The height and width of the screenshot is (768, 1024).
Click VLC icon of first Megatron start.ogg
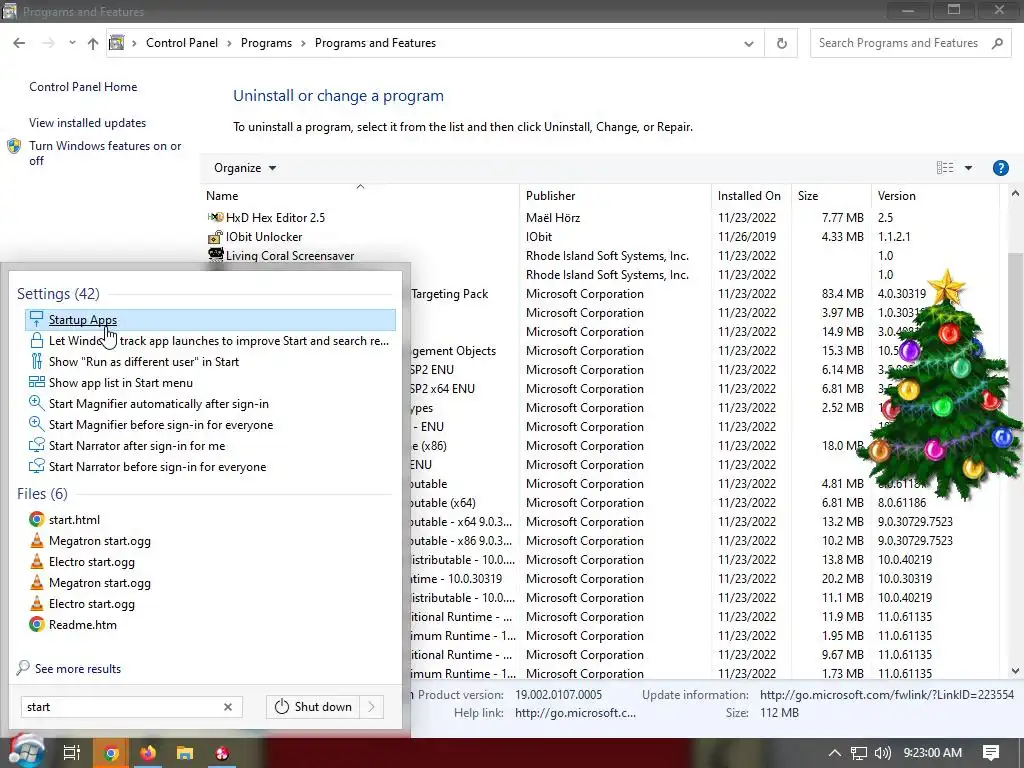[37, 541]
